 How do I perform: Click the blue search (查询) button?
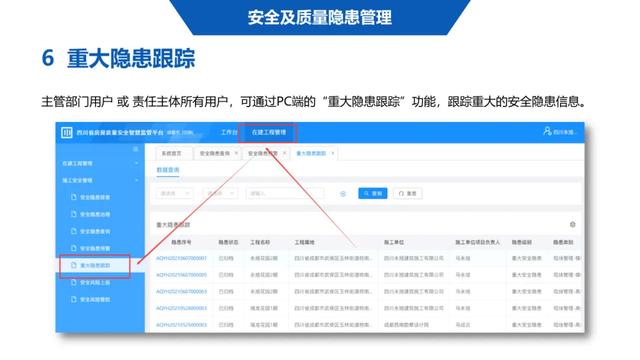tap(373, 193)
